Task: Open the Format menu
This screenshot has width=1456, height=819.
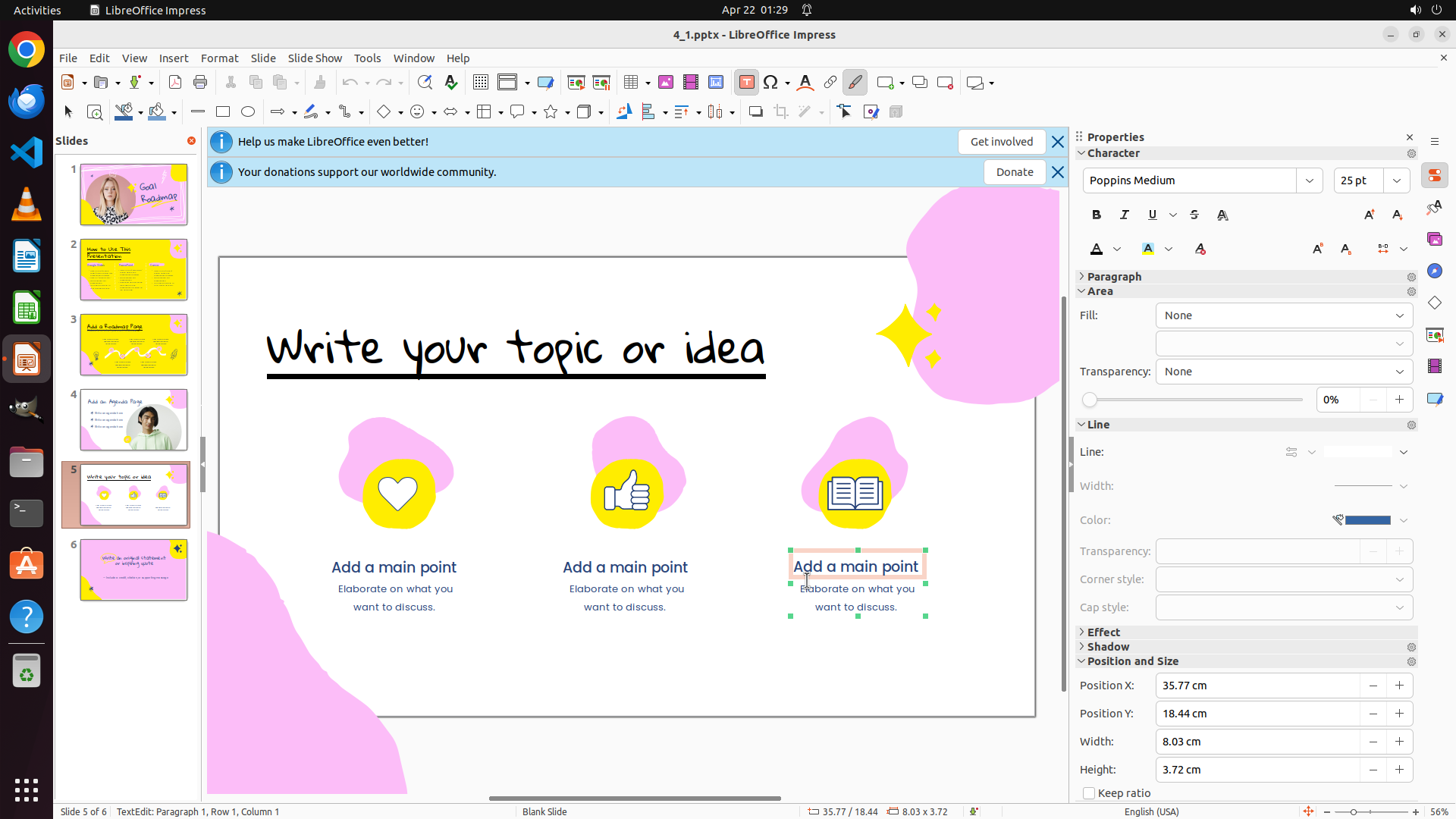Action: [219, 58]
